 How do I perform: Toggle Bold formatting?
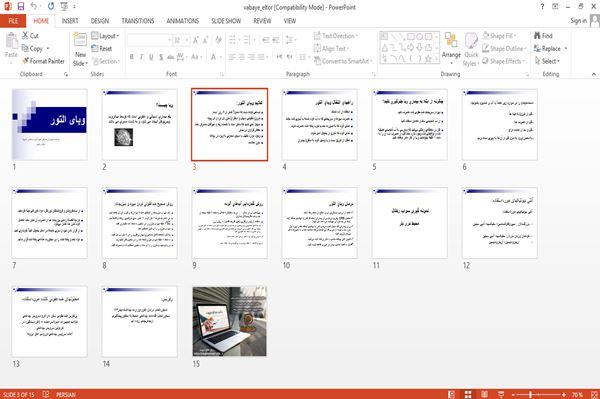[x=132, y=57]
